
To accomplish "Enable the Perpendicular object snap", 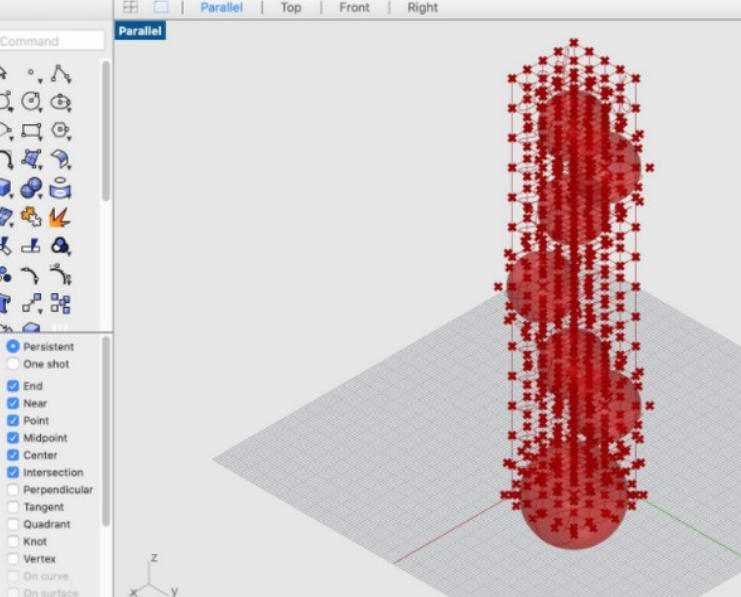I will [13, 490].
